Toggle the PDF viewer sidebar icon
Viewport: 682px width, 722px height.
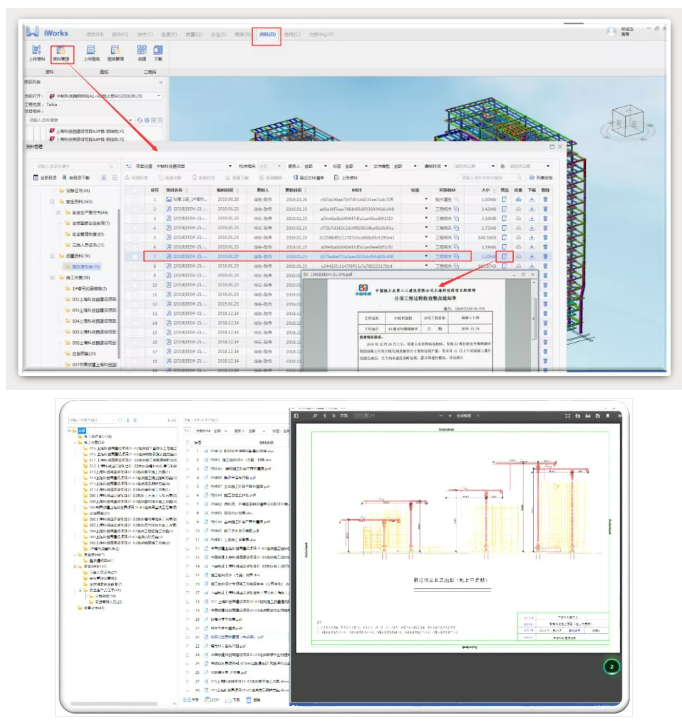point(296,416)
